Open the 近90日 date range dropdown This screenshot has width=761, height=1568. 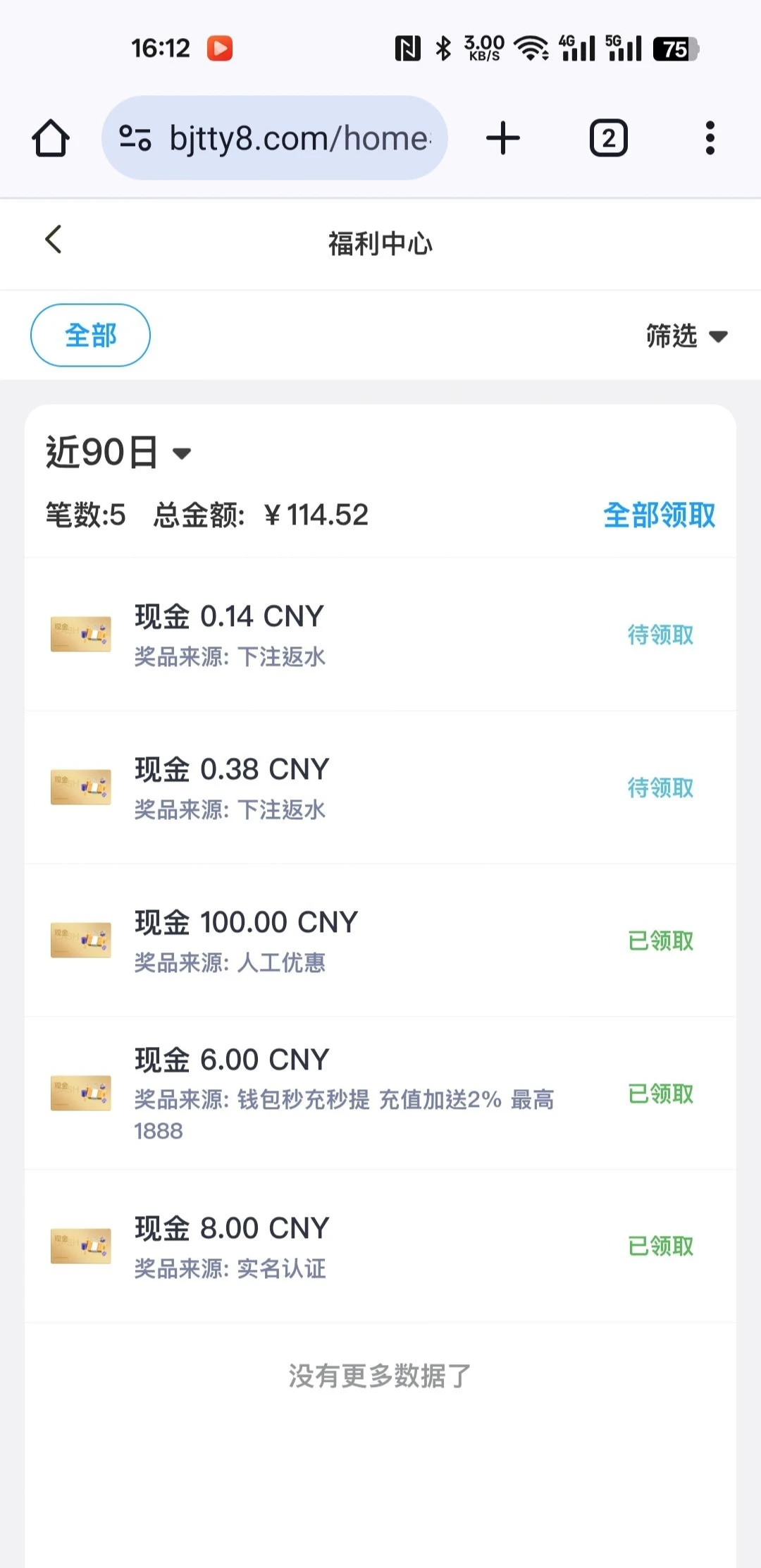118,452
